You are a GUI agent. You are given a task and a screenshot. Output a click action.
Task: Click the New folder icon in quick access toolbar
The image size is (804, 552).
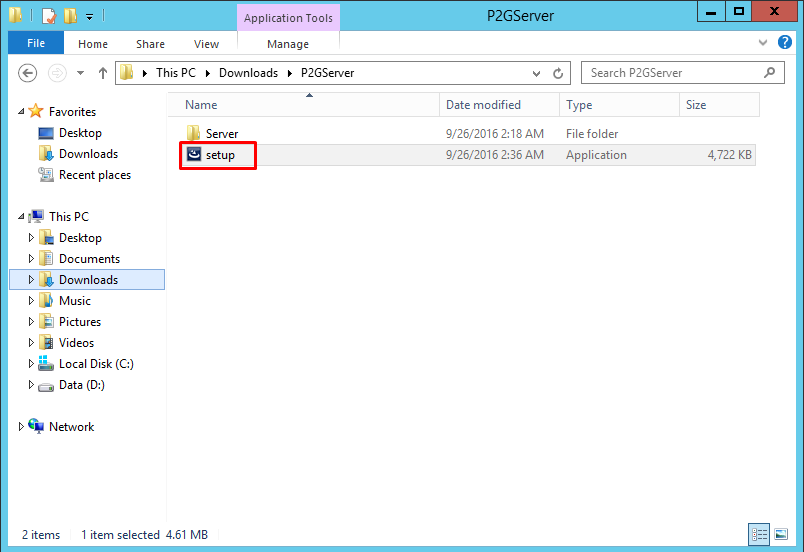70,16
